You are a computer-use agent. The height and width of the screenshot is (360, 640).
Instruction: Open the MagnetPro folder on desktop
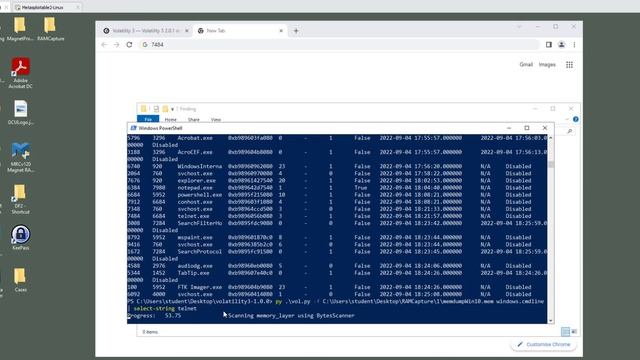pos(20,29)
